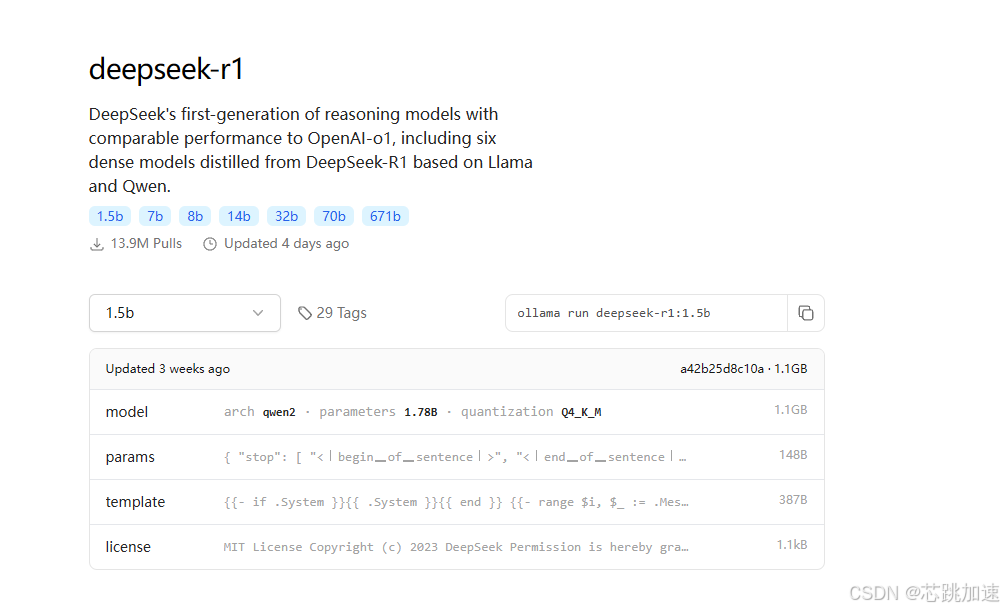This screenshot has height=611, width=1004.
Task: Open the 1.5b version dropdown
Action: [185, 313]
